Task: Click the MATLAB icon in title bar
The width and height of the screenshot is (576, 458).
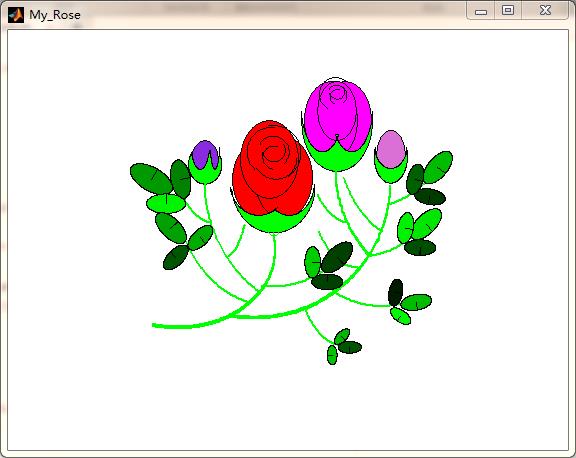Action: [x=16, y=15]
